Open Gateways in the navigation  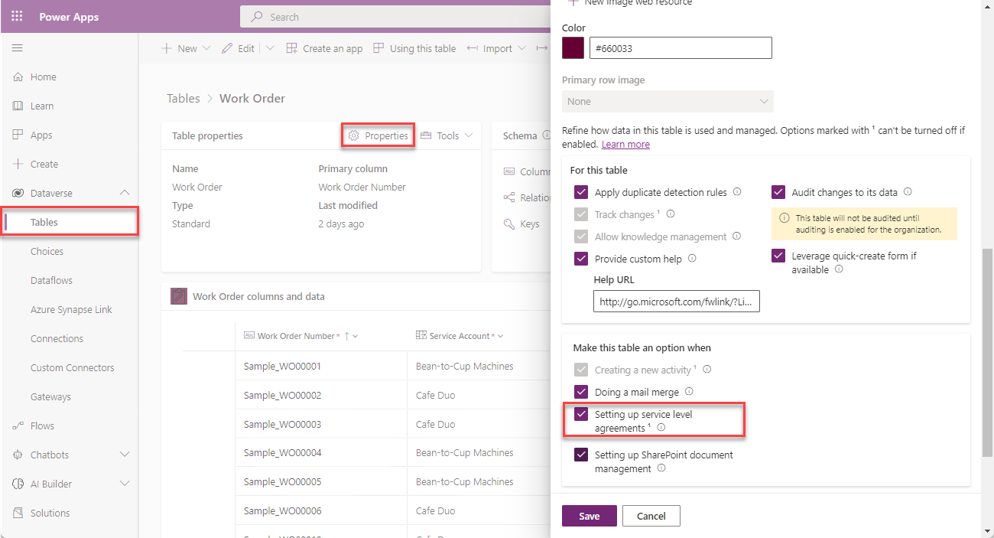(x=51, y=397)
